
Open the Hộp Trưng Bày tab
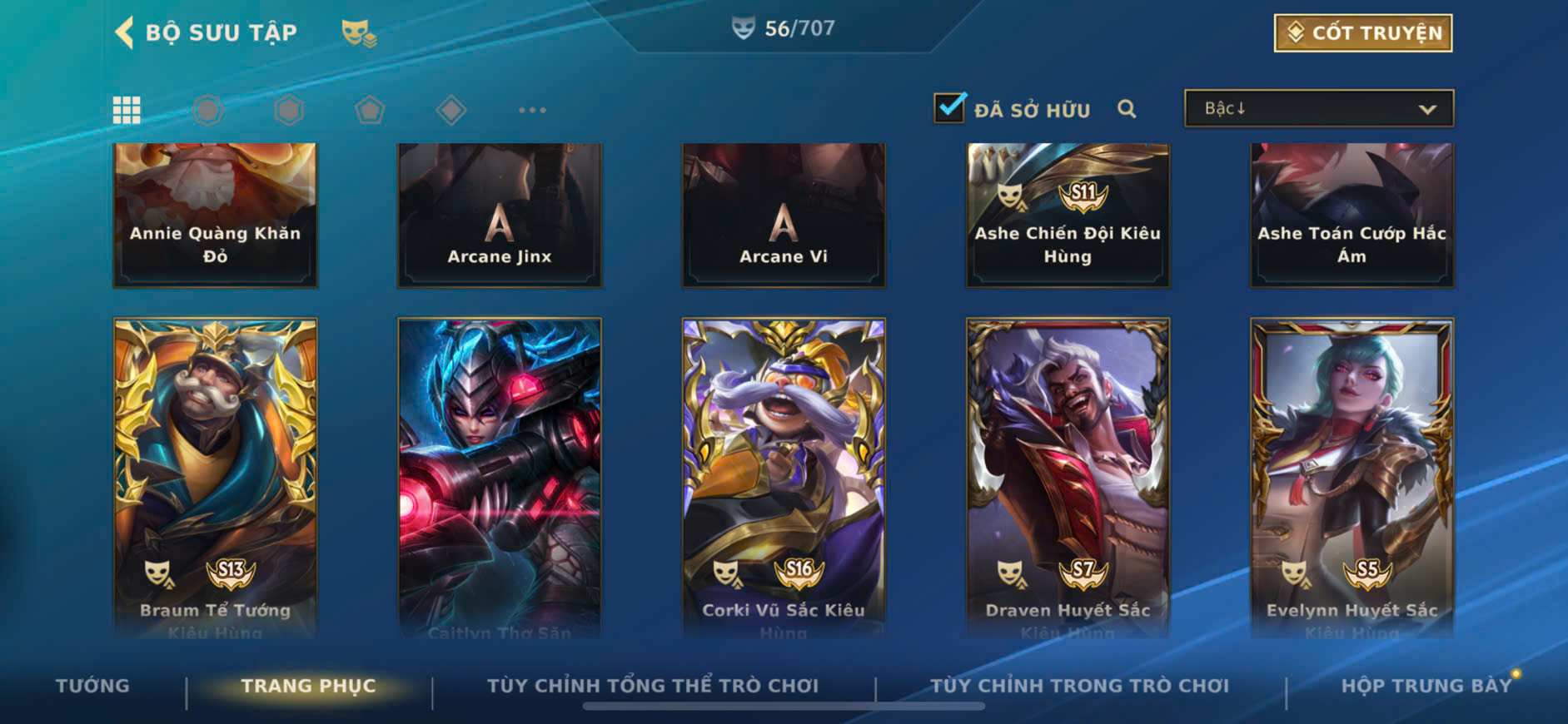click(1426, 686)
